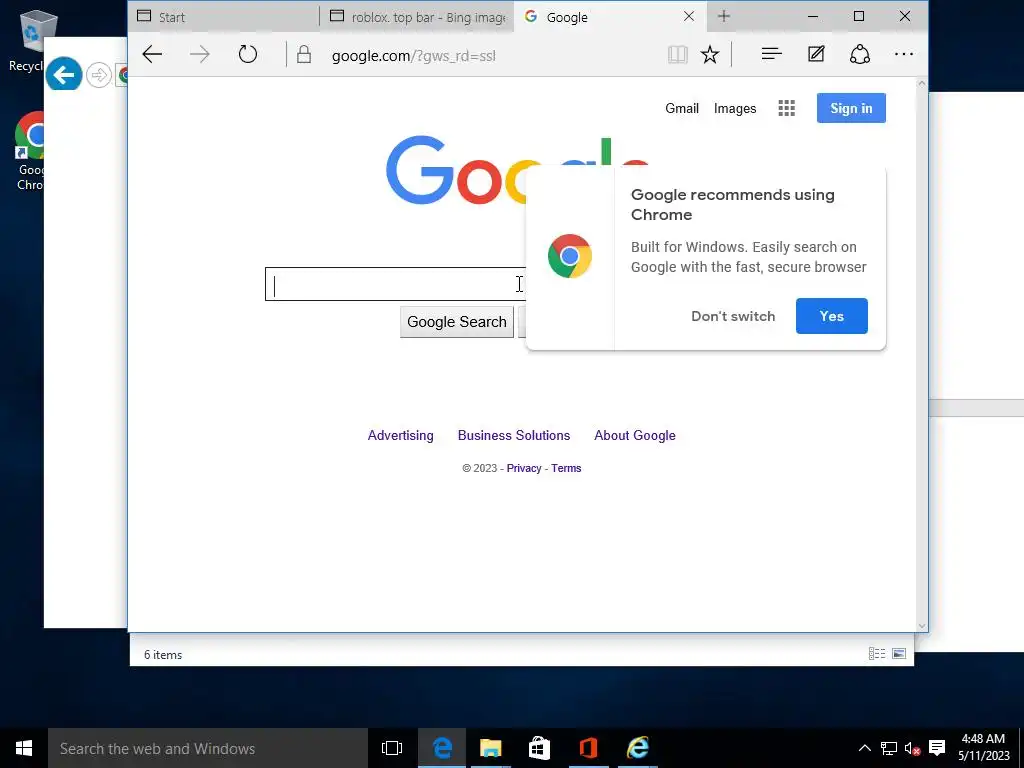Click Chrome logo in recommendation popup
This screenshot has width=1024, height=768.
569,256
